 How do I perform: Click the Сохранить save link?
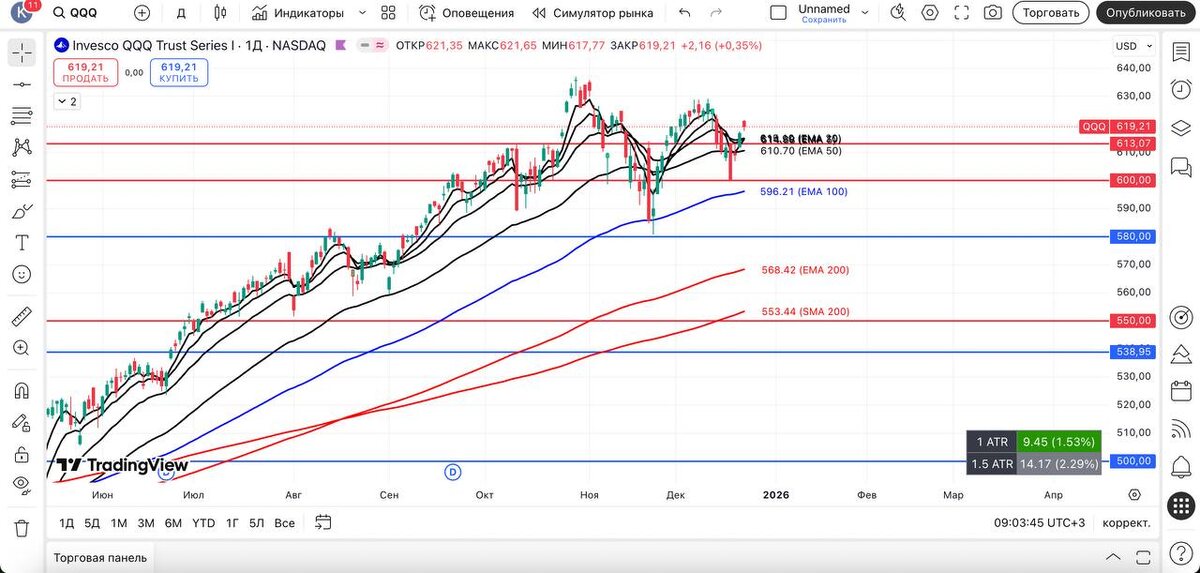click(824, 20)
